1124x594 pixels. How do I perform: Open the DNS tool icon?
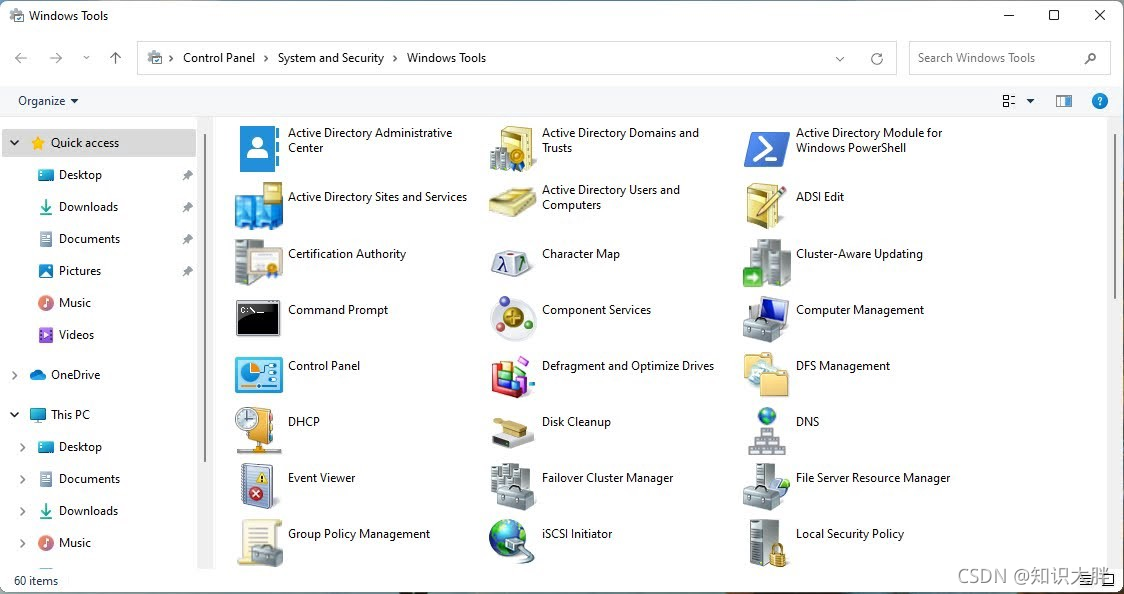766,430
